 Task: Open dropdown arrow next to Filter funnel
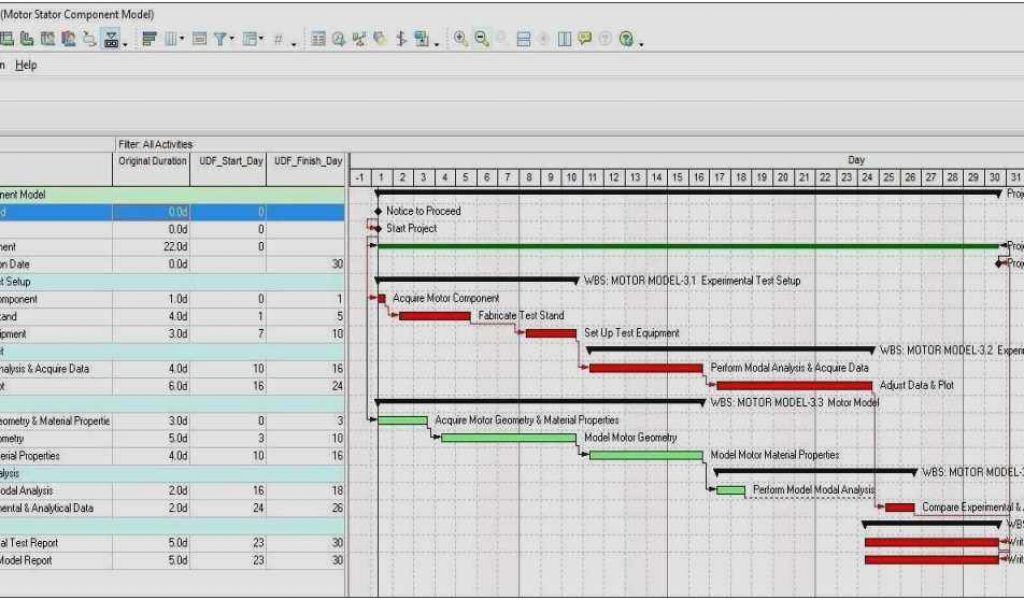click(233, 40)
